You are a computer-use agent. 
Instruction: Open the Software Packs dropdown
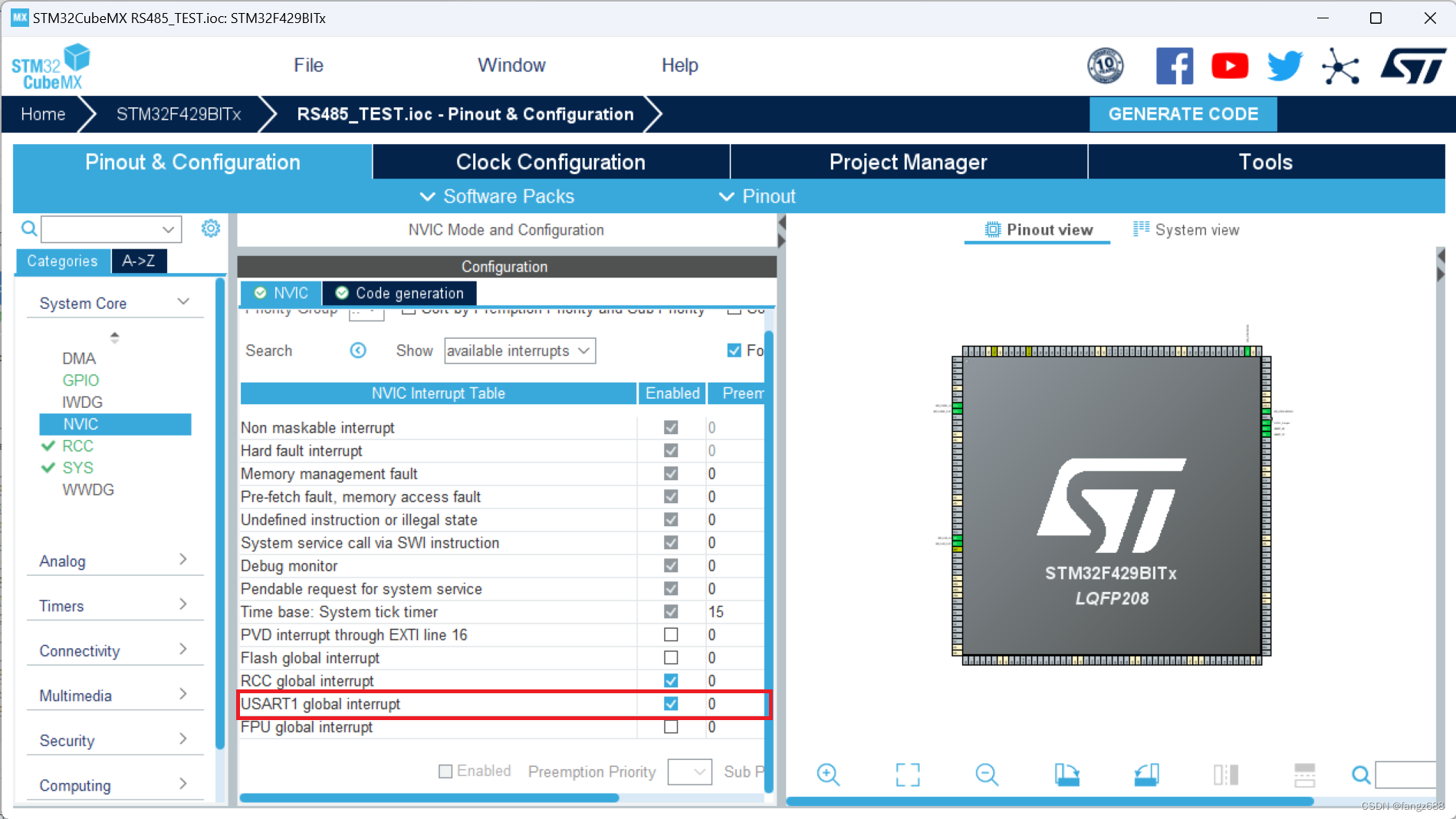point(497,196)
